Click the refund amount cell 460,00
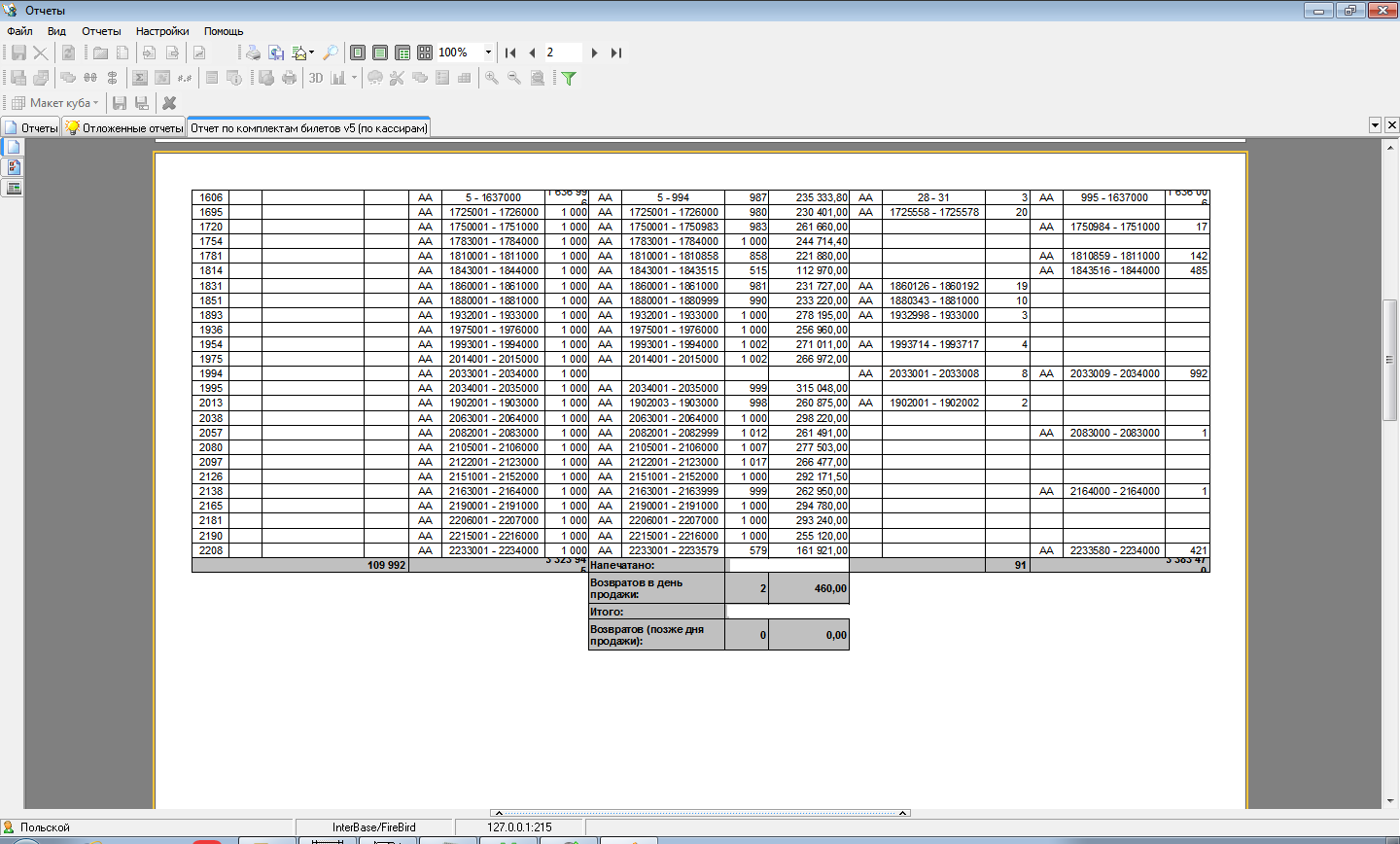This screenshot has width=1400, height=844. tap(809, 588)
